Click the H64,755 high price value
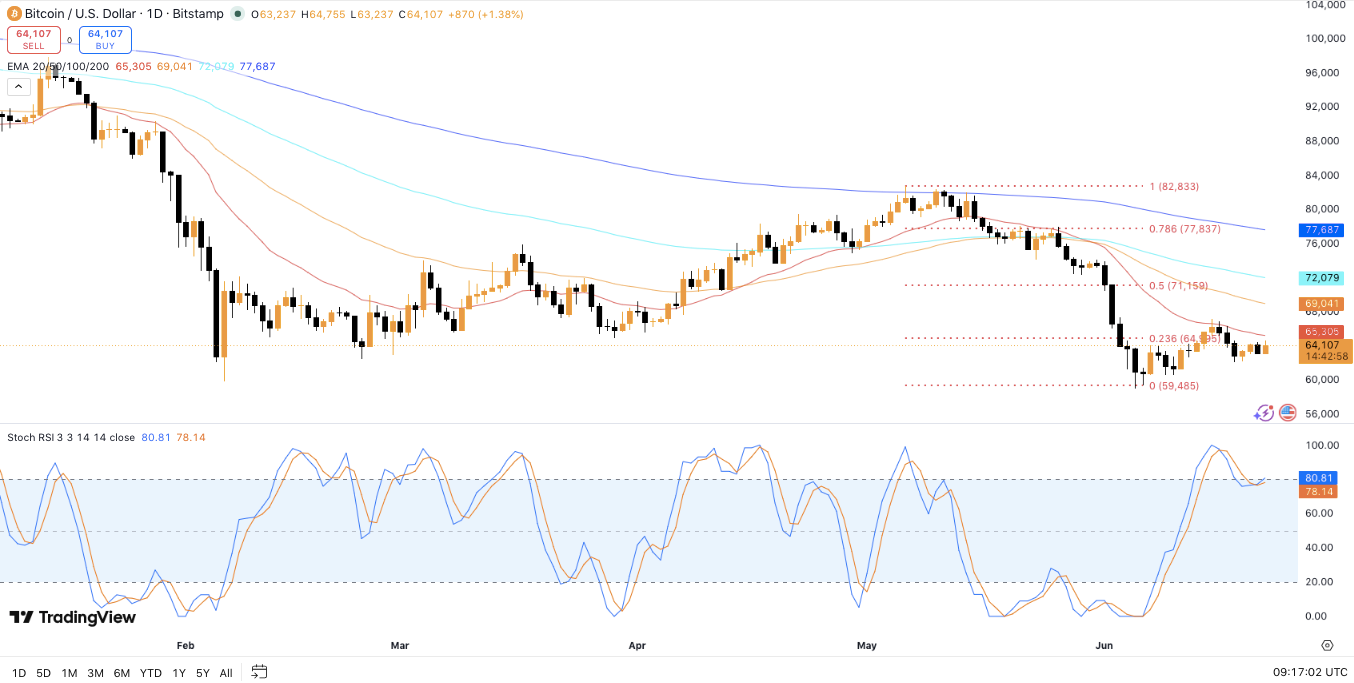Viewport: 1354px width, 683px height. (x=322, y=14)
